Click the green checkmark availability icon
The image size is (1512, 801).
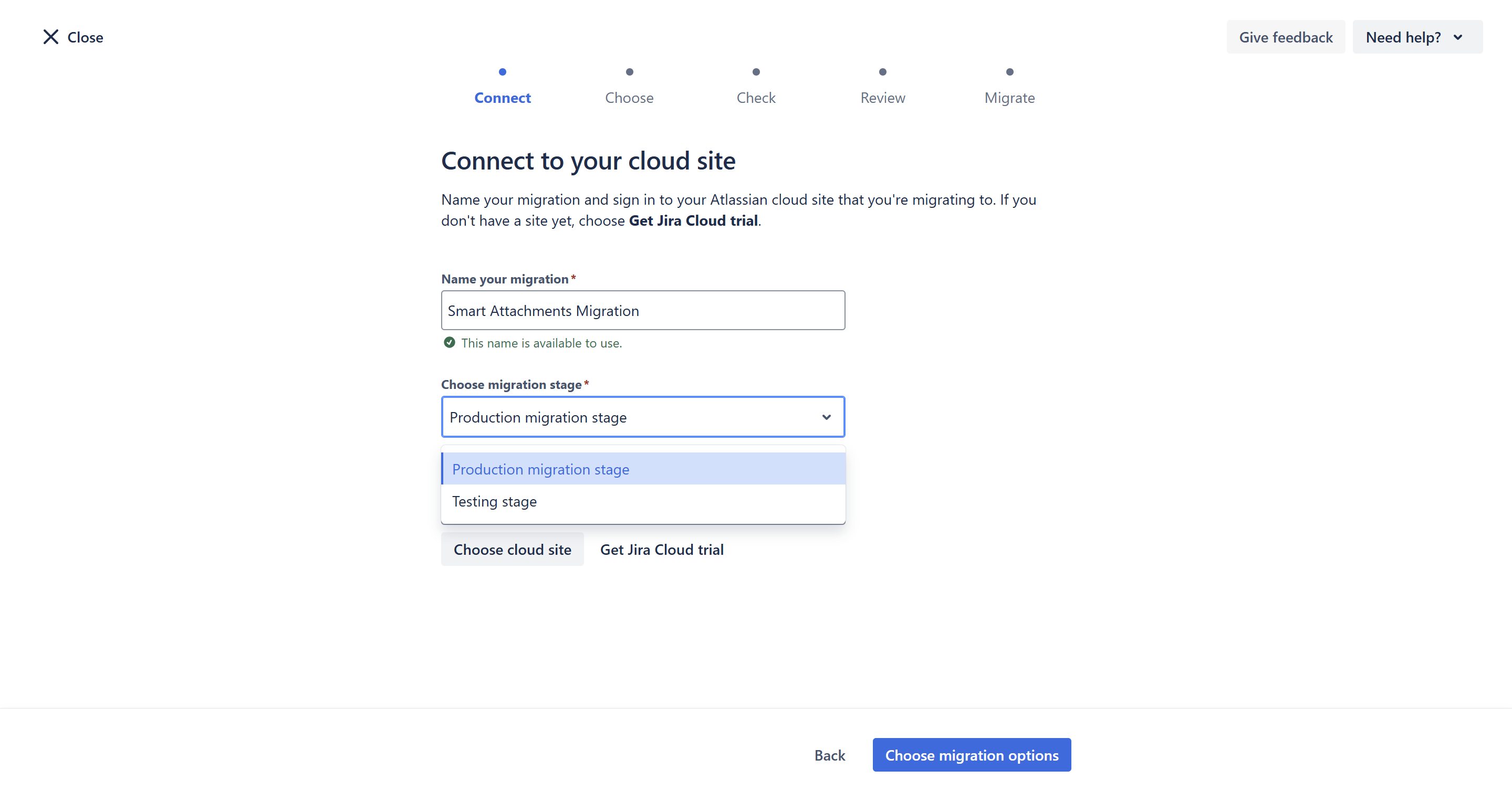(x=449, y=343)
